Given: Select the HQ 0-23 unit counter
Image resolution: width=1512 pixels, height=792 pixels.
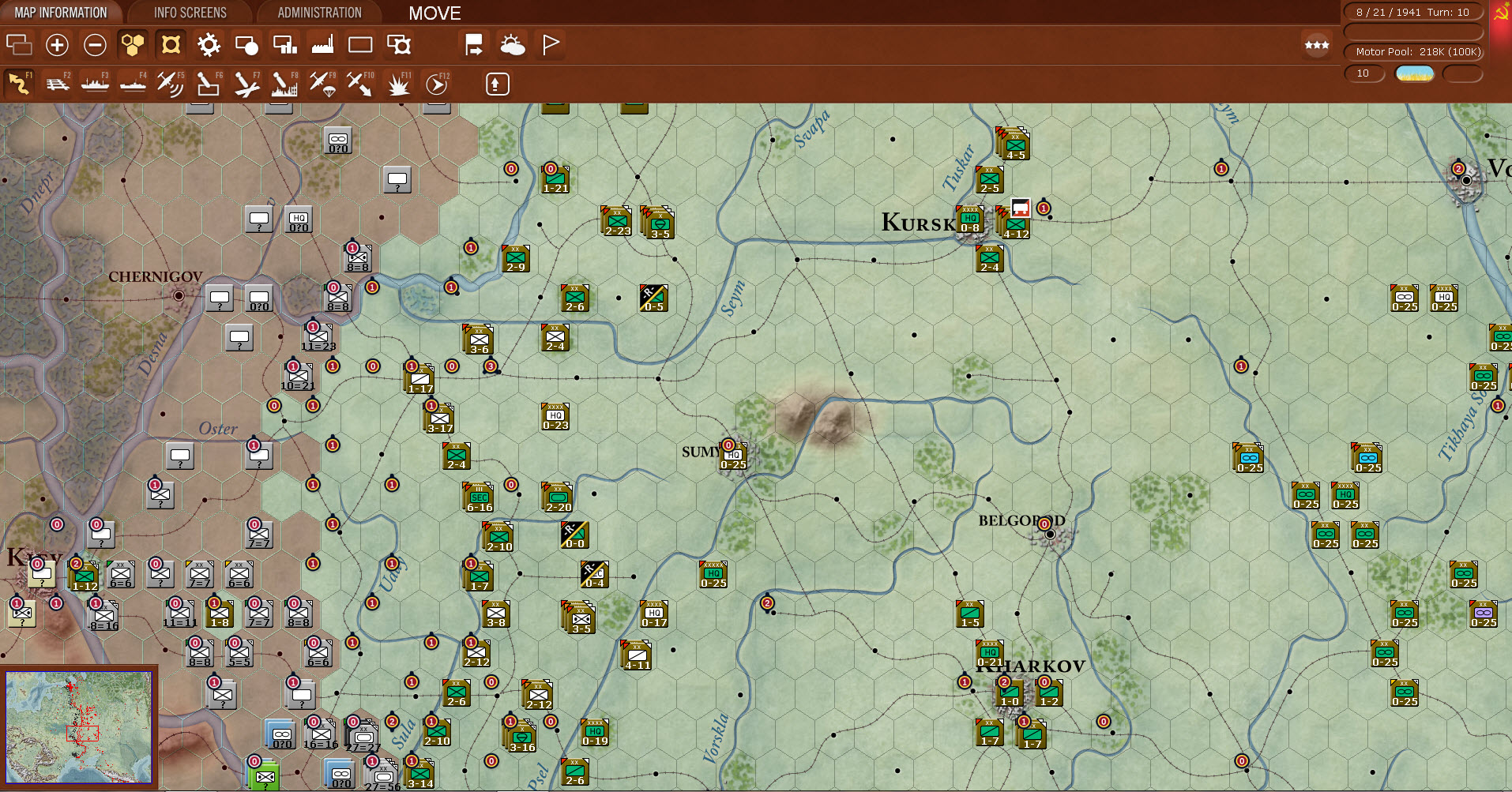Looking at the screenshot, I should coord(555,416).
